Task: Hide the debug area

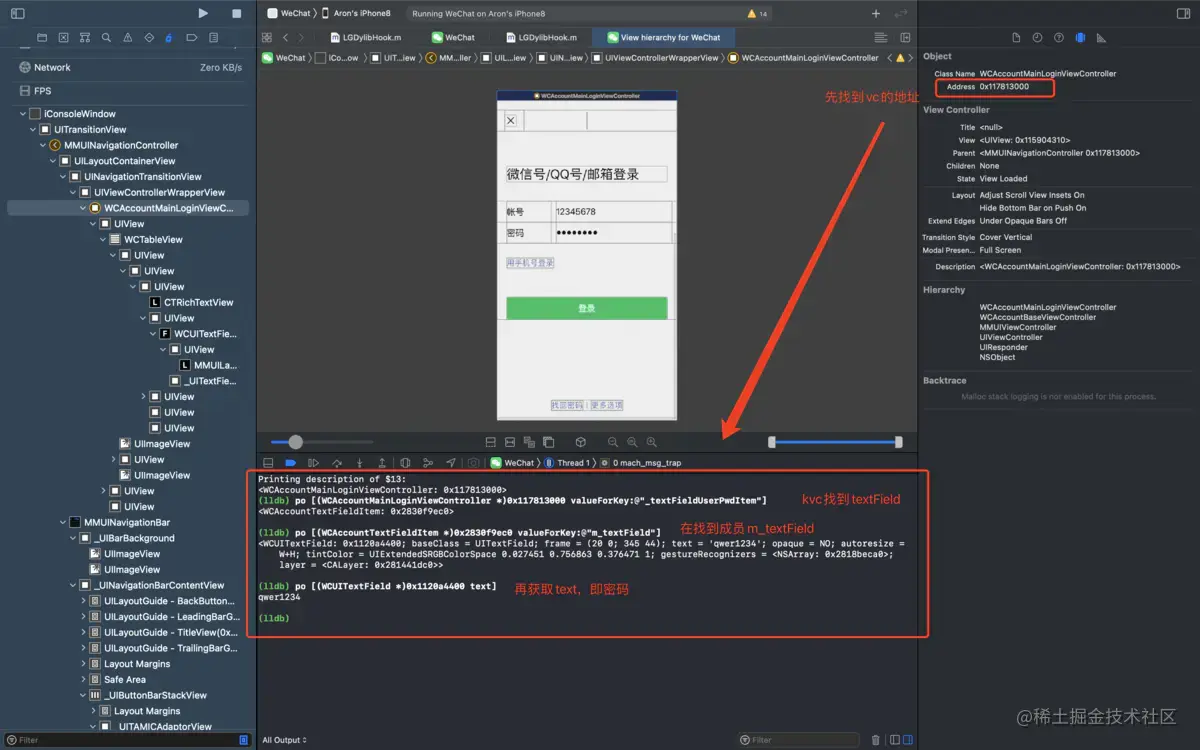Action: [268, 463]
